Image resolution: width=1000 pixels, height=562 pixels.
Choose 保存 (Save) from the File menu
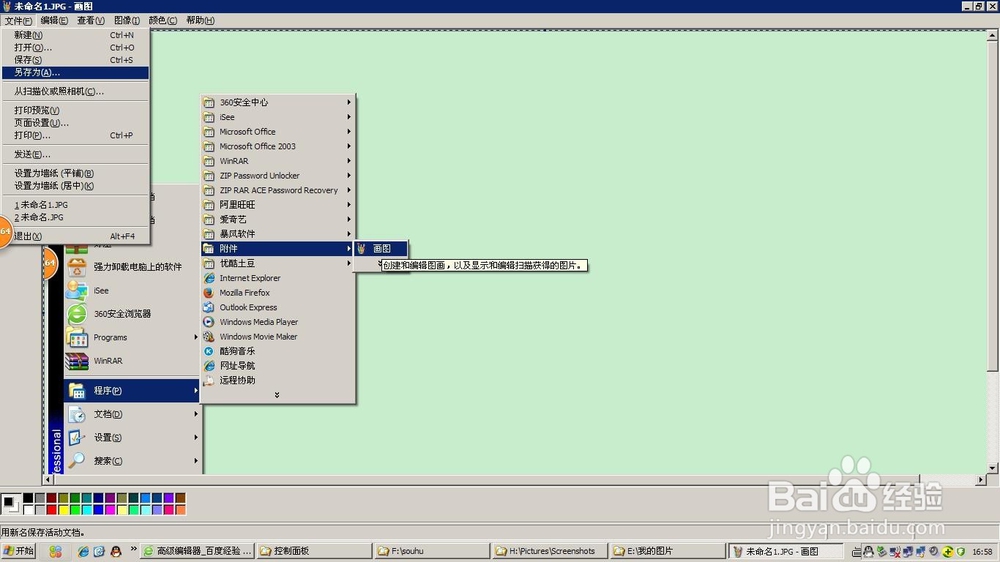[x=75, y=60]
